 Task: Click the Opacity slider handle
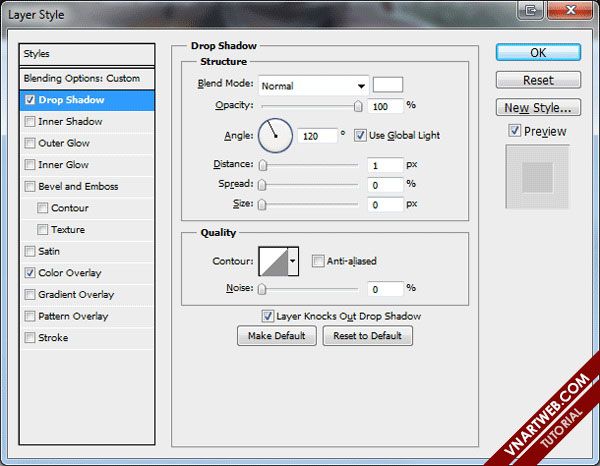coord(357,106)
